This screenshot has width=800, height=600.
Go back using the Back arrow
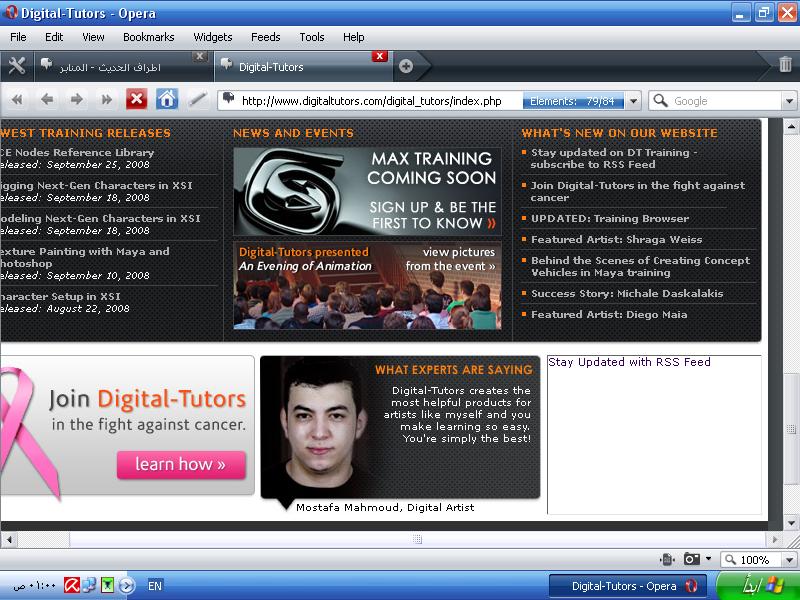[46, 99]
